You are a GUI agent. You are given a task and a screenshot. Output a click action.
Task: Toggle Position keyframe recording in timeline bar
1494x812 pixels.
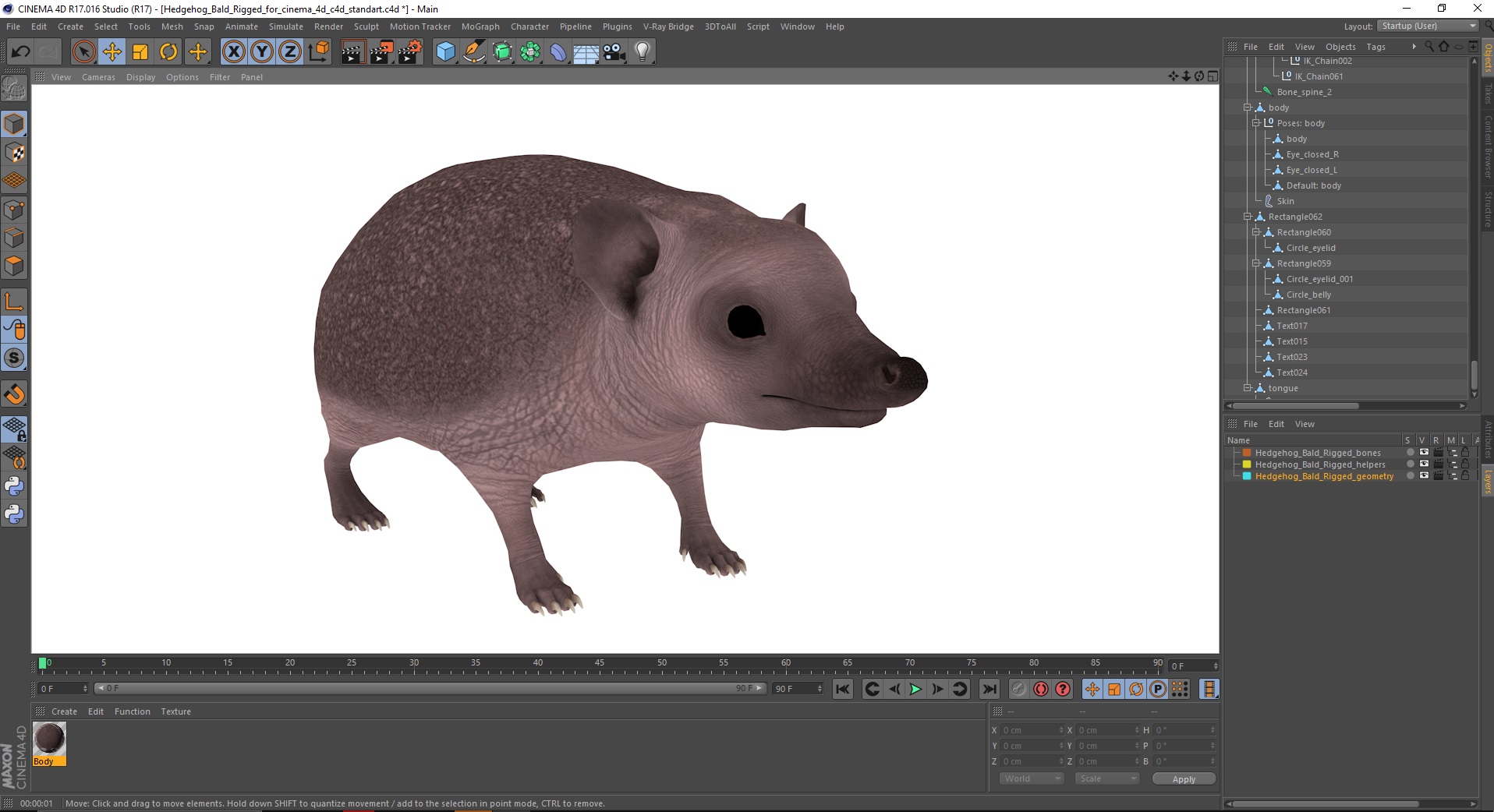coord(1092,689)
